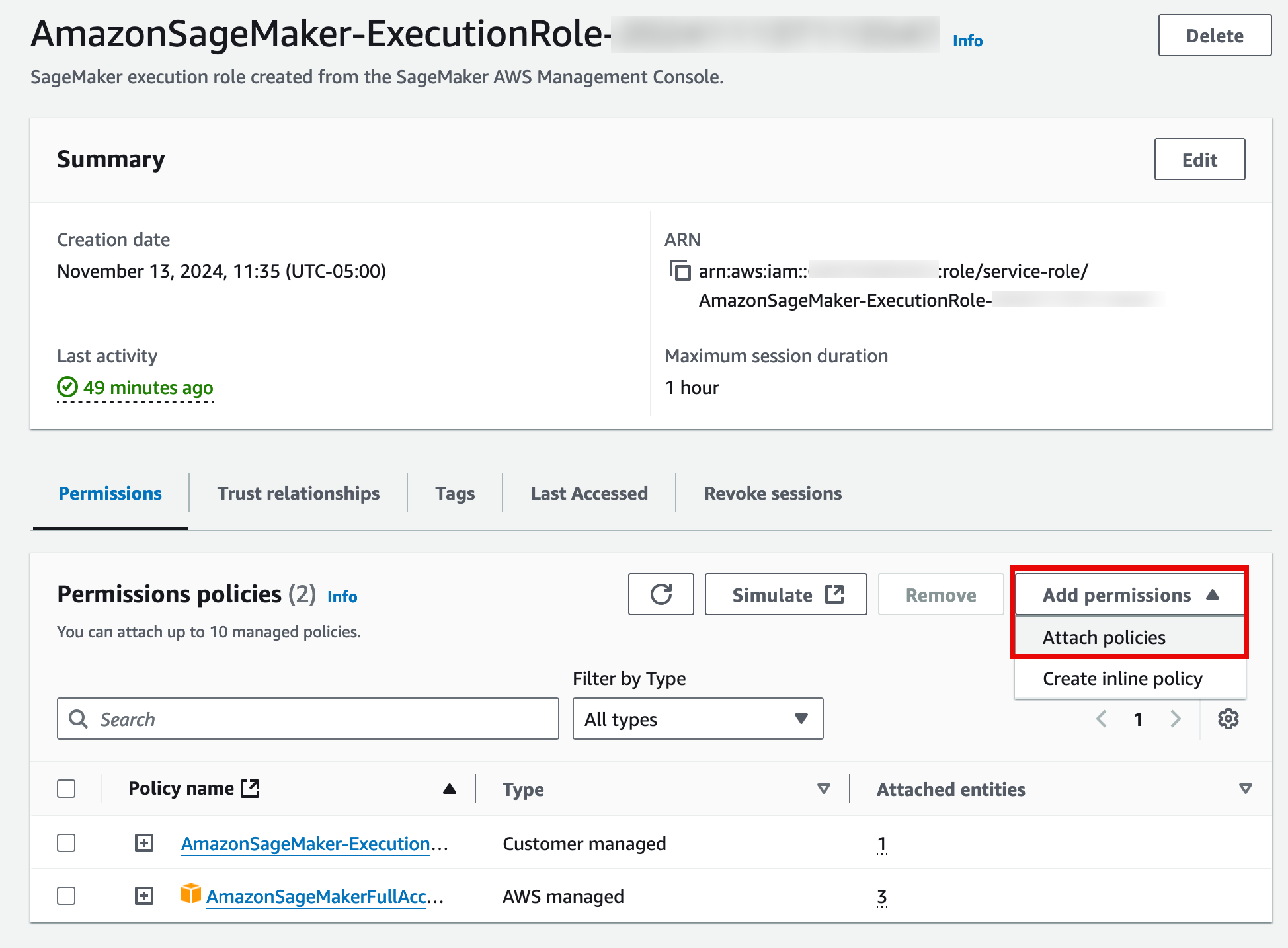Click the Delete role button
The height and width of the screenshot is (948, 1288).
pyautogui.click(x=1214, y=36)
